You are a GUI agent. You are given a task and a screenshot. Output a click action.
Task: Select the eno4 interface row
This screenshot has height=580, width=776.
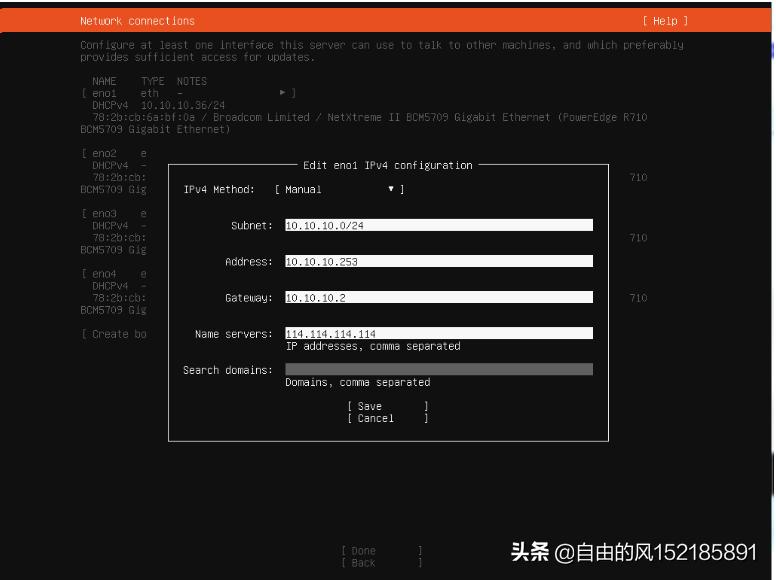click(114, 274)
